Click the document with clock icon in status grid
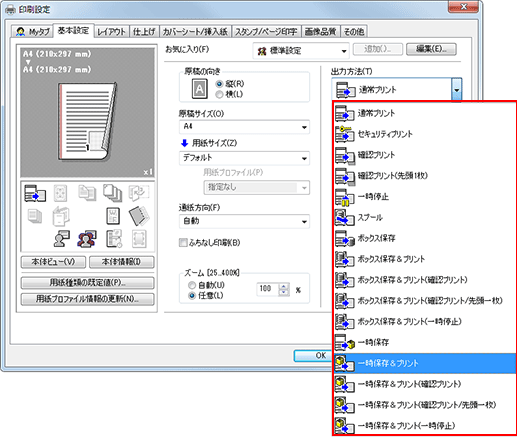The image size is (517, 437). (114, 239)
